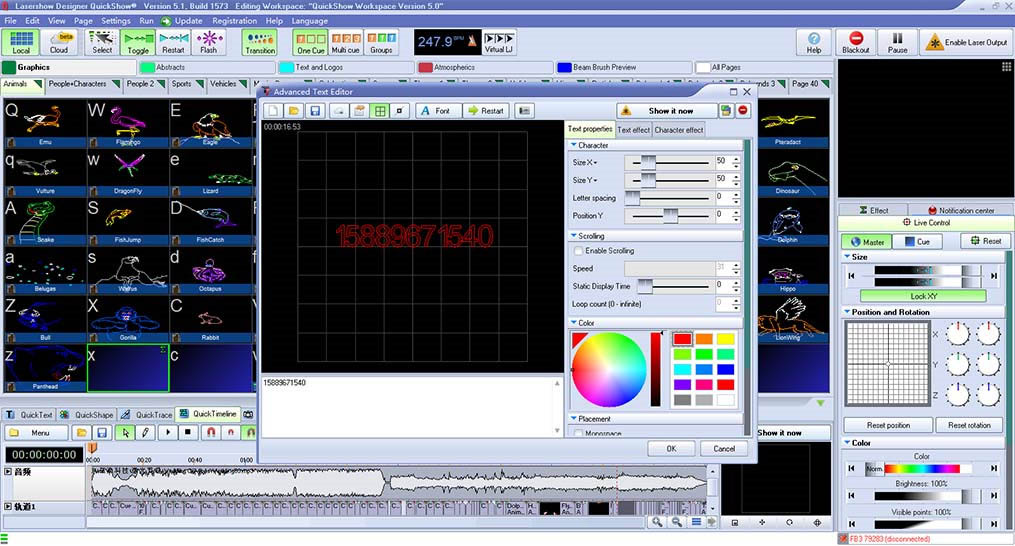Collapse the Scrolling section
The height and width of the screenshot is (546, 1015).
tap(574, 236)
